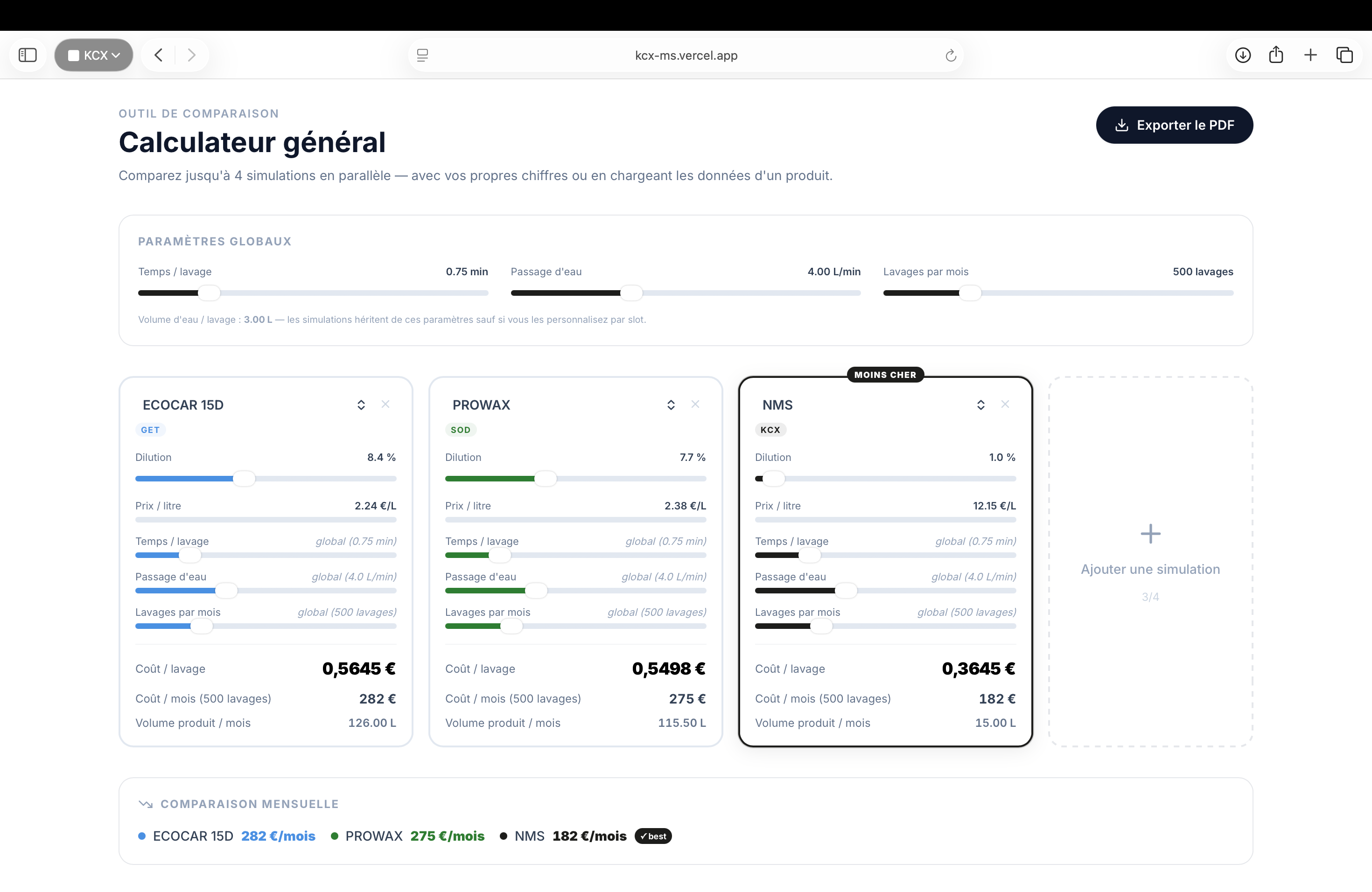This screenshot has height=892, width=1372.
Task: Go back with the browser back arrow
Action: tap(159, 56)
